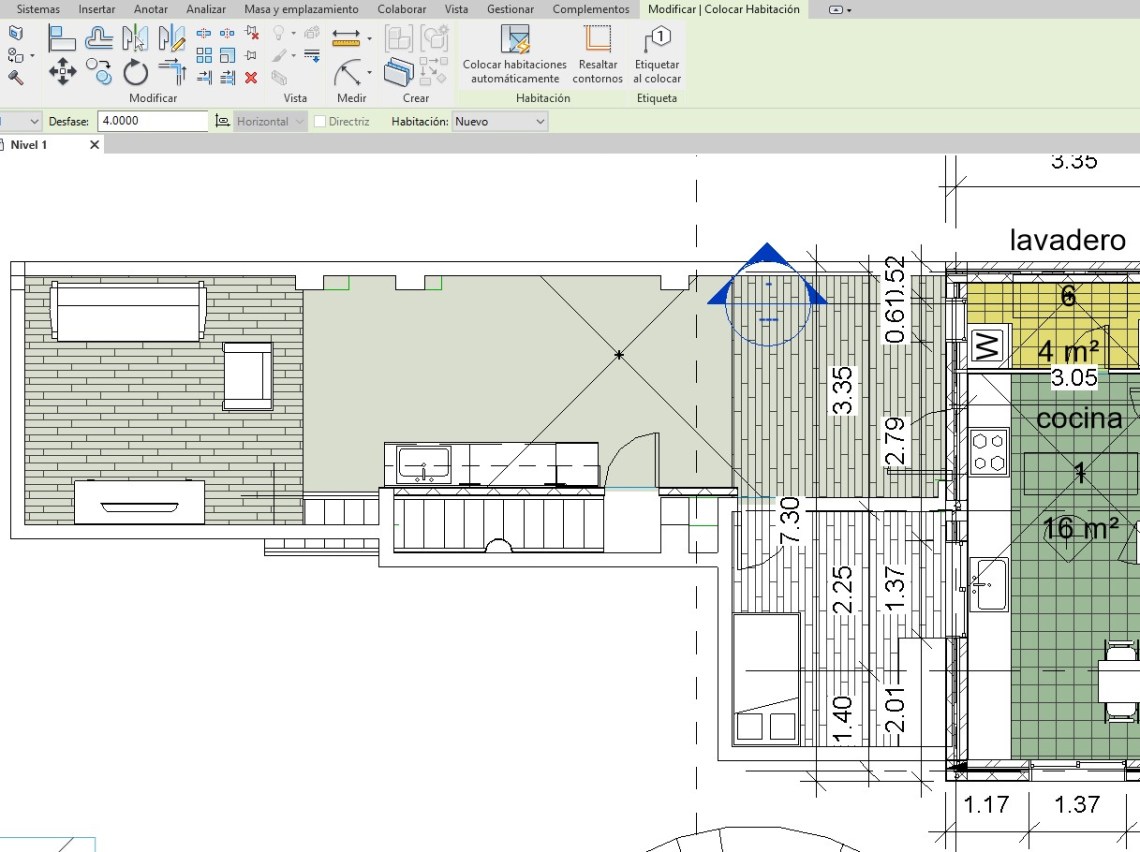Select the Align tool in Modificar panel
The width and height of the screenshot is (1140, 852).
[62, 39]
